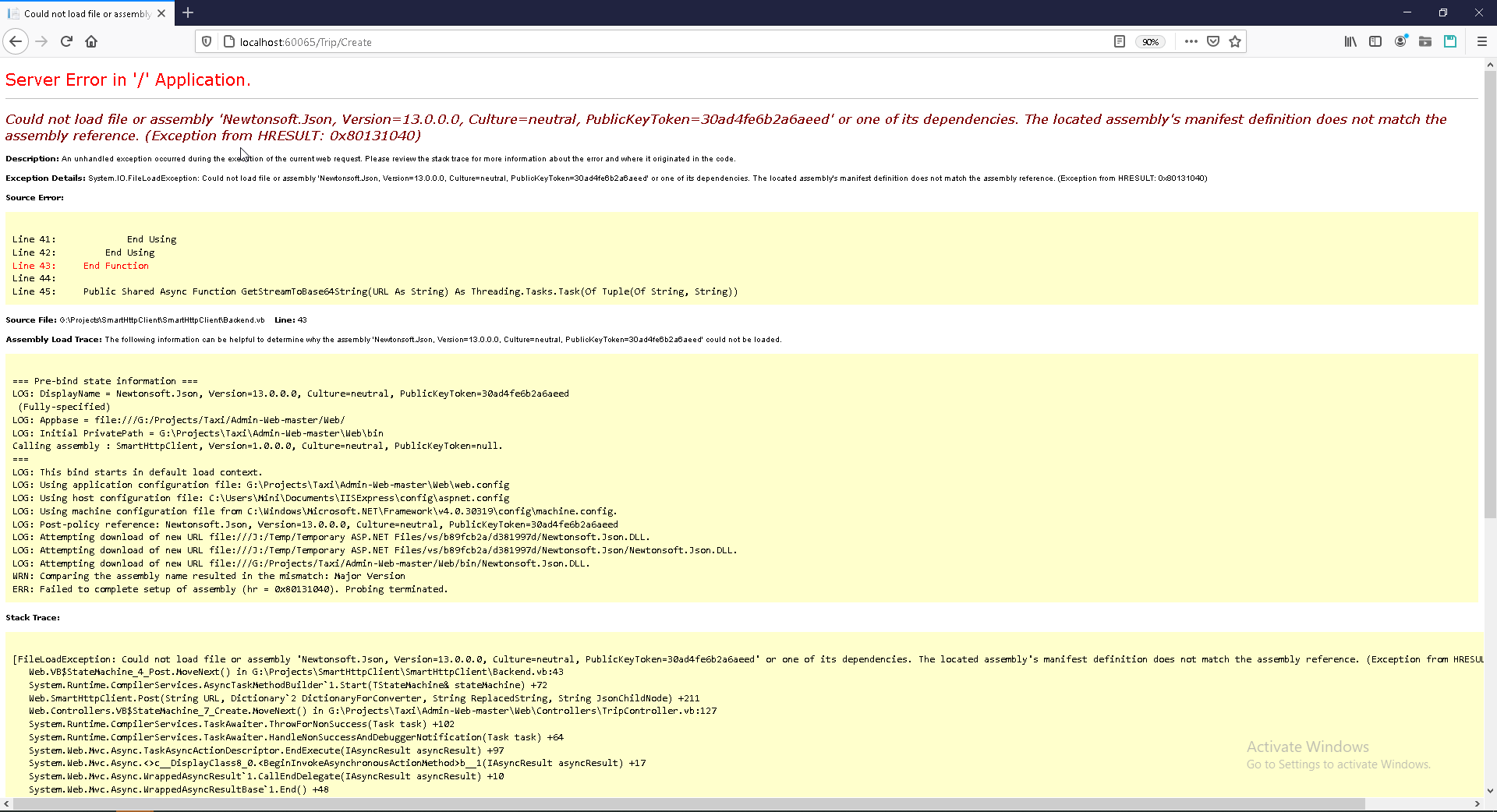The width and height of the screenshot is (1497, 812).
Task: Go back to the previous page
Action: click(x=16, y=41)
